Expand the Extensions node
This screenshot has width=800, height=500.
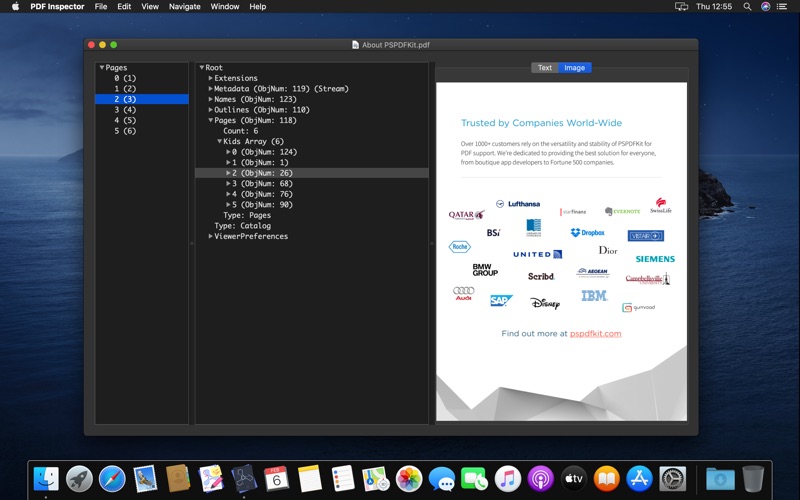click(210, 78)
